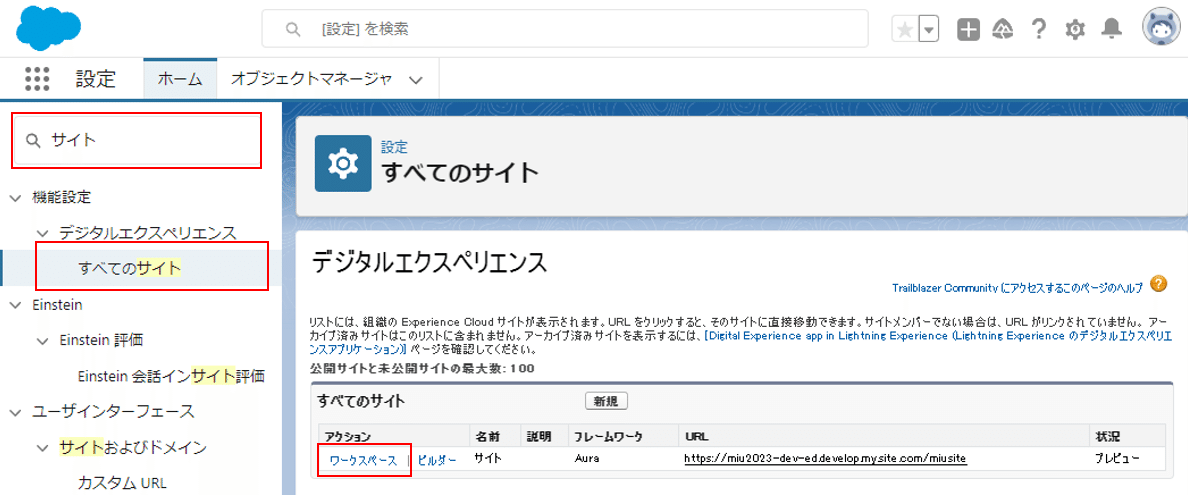Image resolution: width=1188 pixels, height=495 pixels.
Task: Click the Salesforce cloud logo
Action: click(x=48, y=29)
